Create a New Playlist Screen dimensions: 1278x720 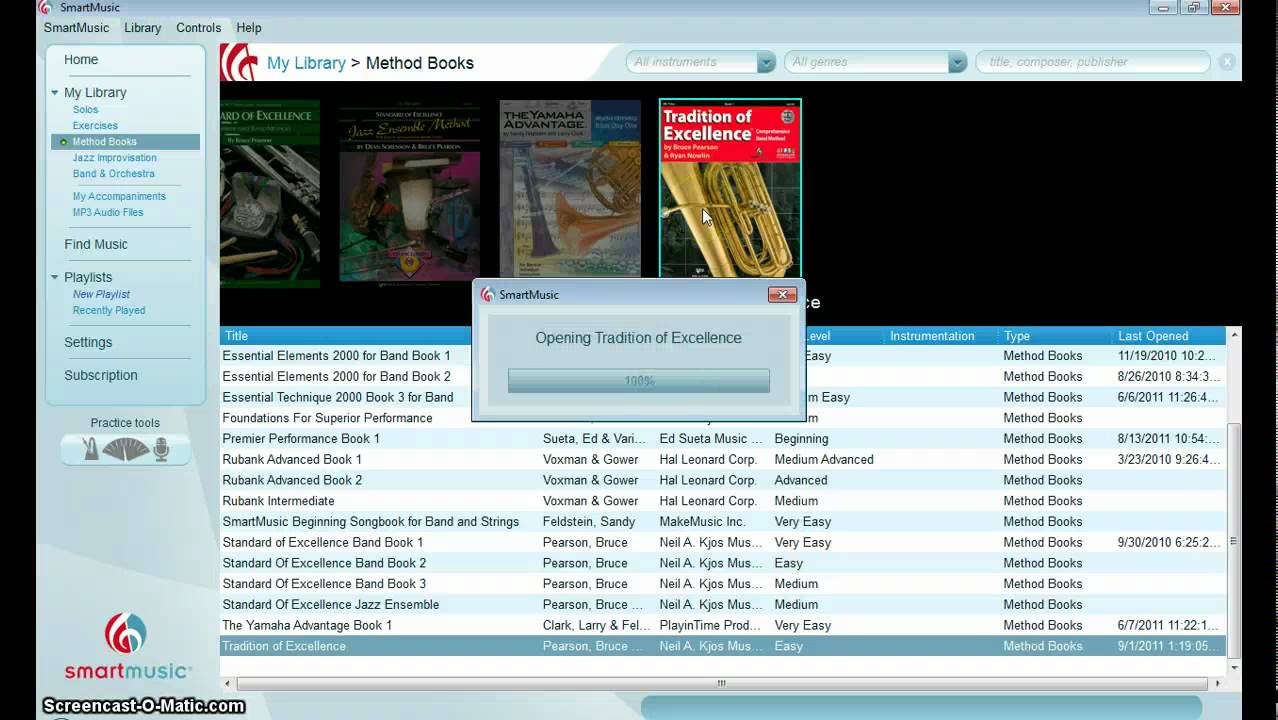click(101, 295)
